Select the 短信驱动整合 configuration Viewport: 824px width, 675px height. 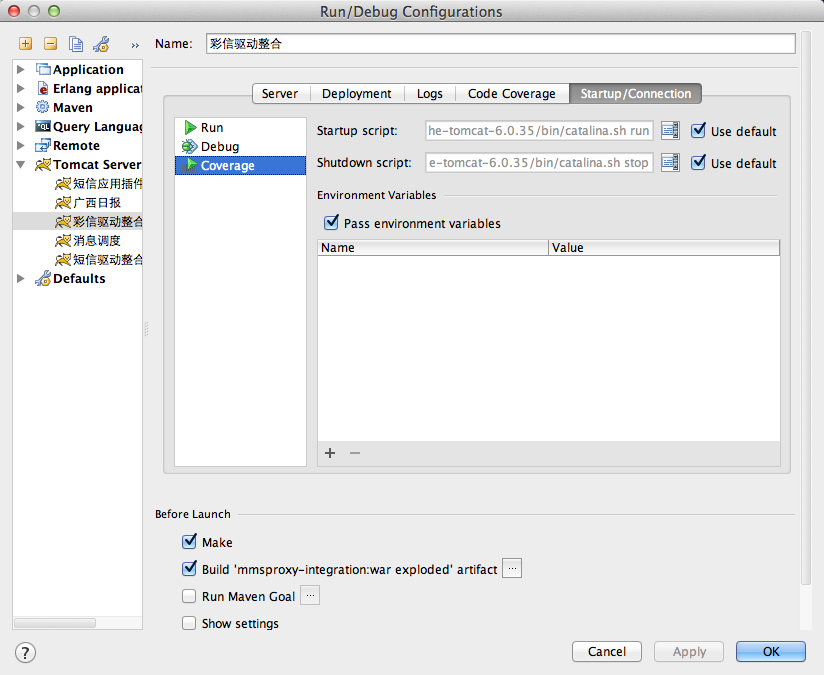click(108, 259)
